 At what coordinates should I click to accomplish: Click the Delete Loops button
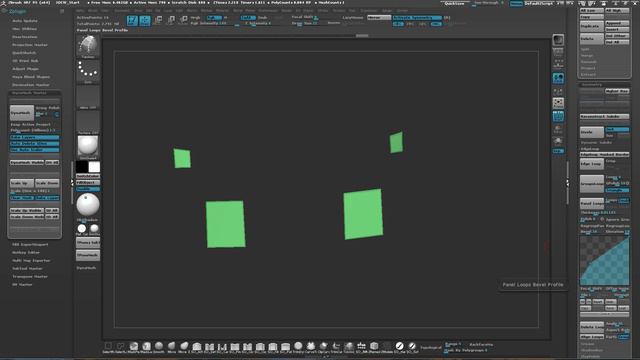[591, 327]
